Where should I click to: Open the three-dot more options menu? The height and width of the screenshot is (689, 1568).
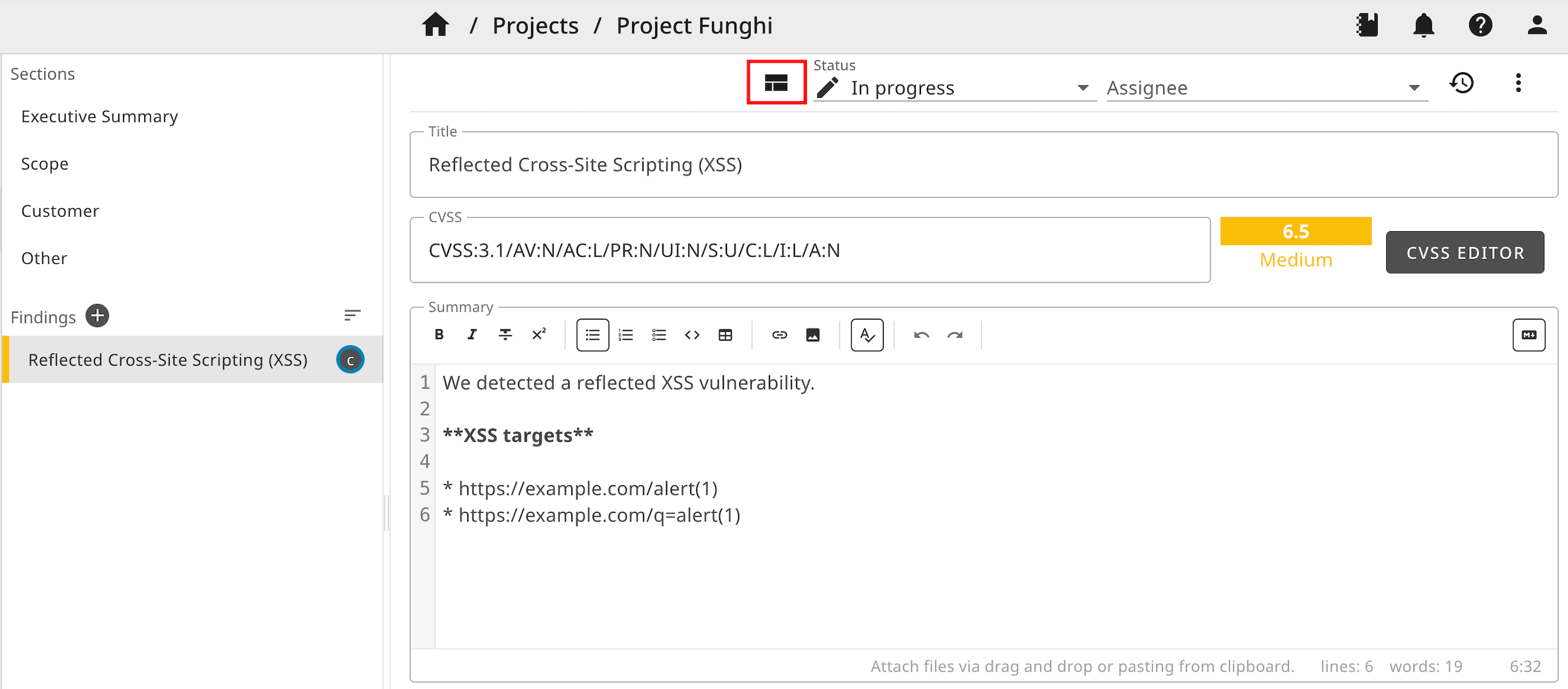pyautogui.click(x=1518, y=83)
